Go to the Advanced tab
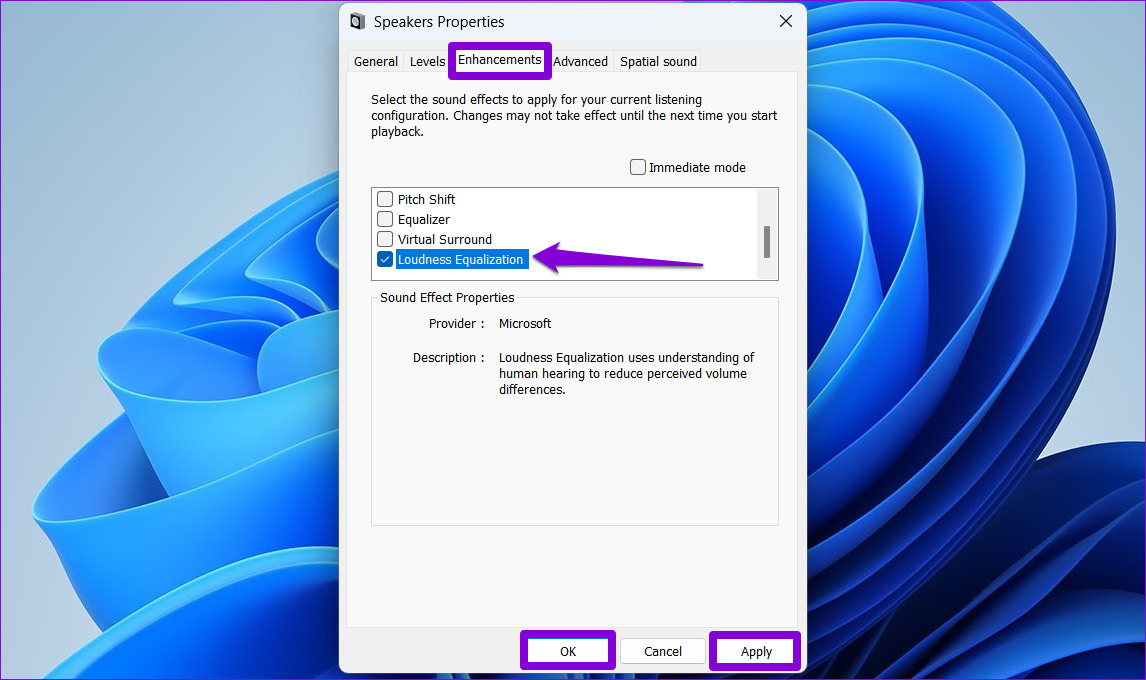1146x680 pixels. [x=580, y=61]
